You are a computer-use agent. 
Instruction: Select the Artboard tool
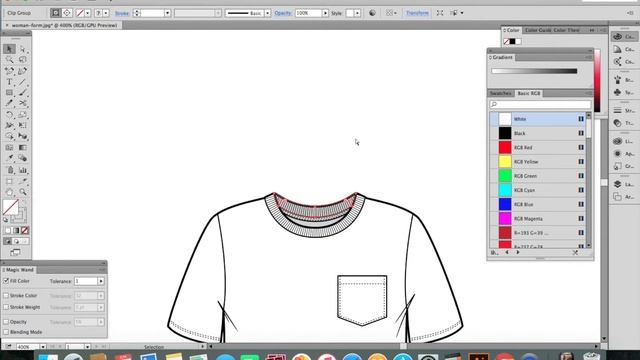[x=9, y=181]
